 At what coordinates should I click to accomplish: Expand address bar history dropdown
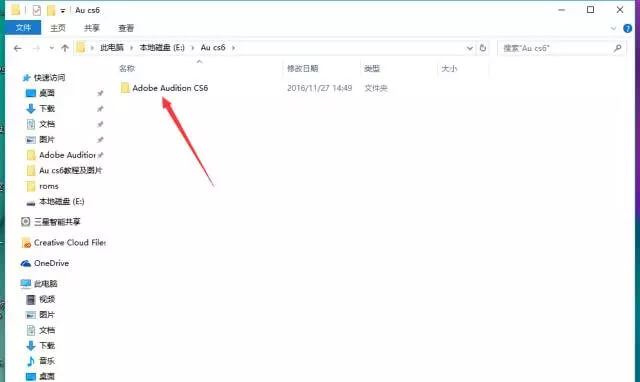click(469, 48)
